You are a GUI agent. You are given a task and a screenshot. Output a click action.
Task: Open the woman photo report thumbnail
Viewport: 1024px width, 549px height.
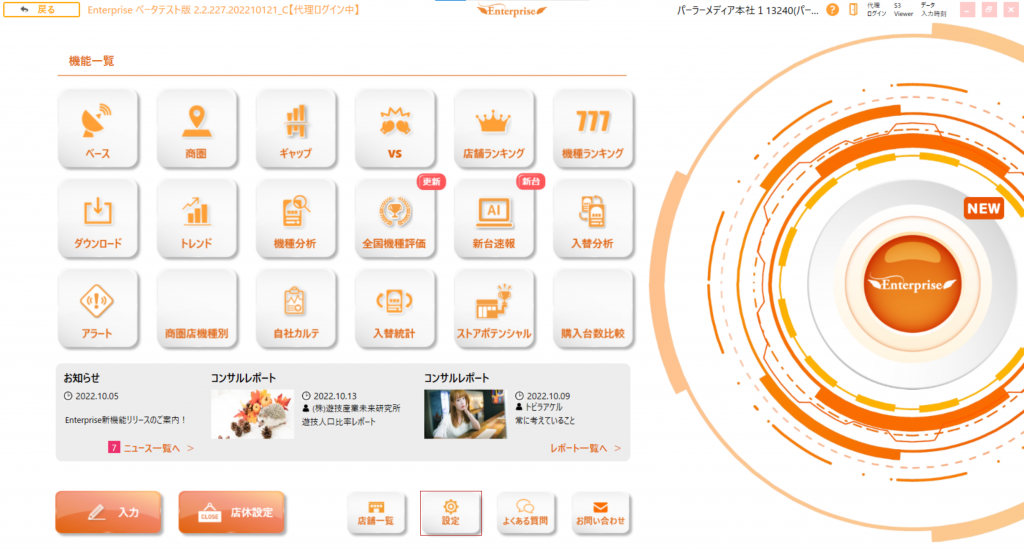point(464,414)
